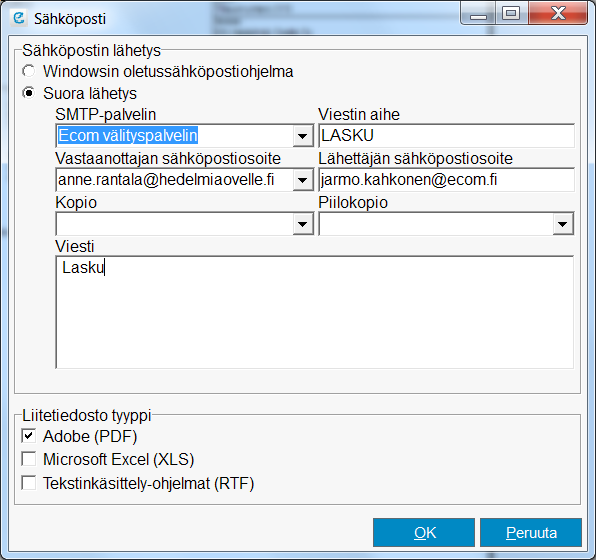Image resolution: width=596 pixels, height=560 pixels.
Task: Uncheck the Adobe (PDF) attachment checkbox
Action: (29, 436)
